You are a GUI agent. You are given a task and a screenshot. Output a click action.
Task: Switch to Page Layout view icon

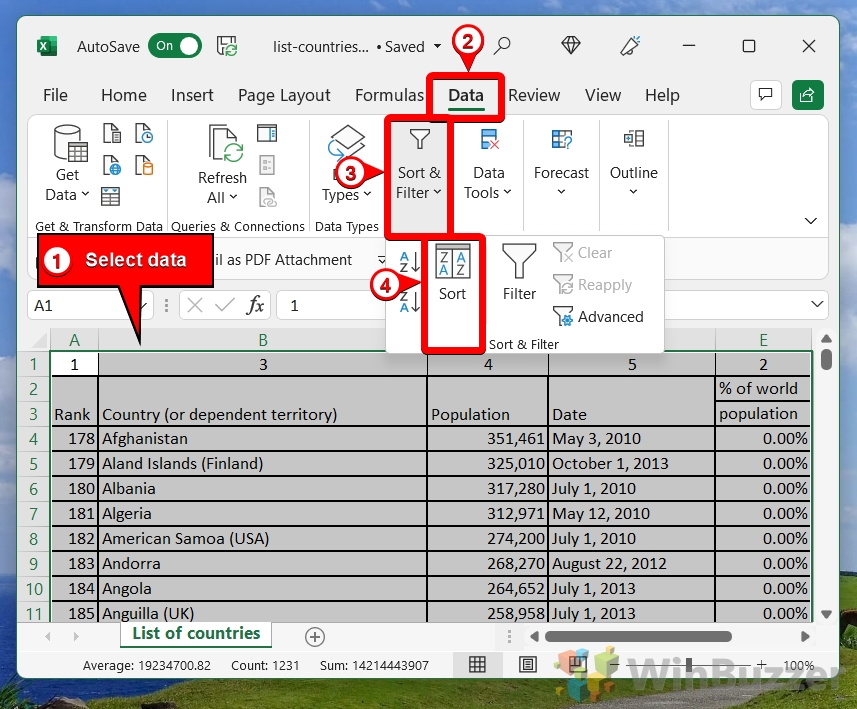click(527, 665)
